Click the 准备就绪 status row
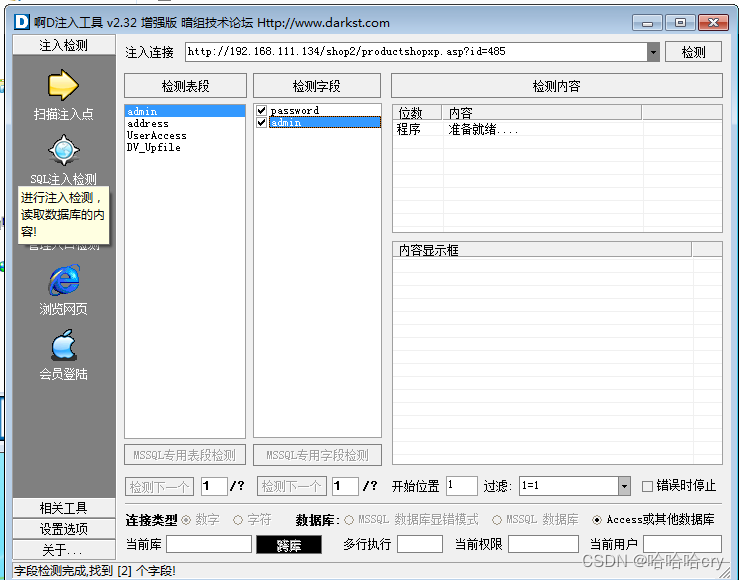 pyautogui.click(x=557, y=129)
